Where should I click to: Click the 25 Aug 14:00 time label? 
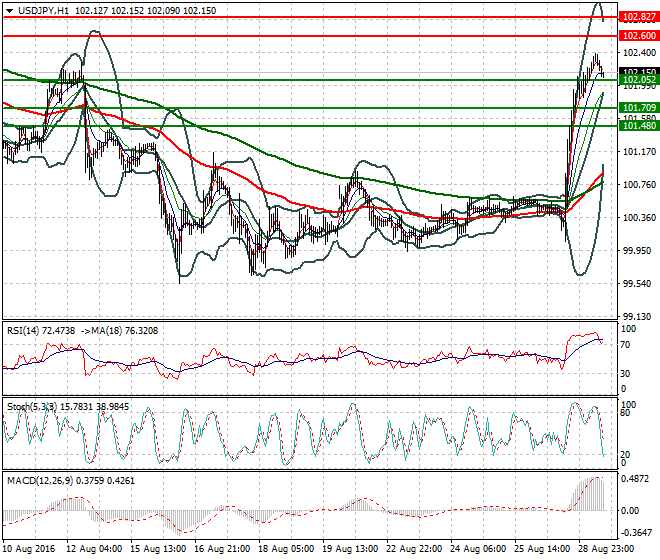pyautogui.click(x=543, y=549)
